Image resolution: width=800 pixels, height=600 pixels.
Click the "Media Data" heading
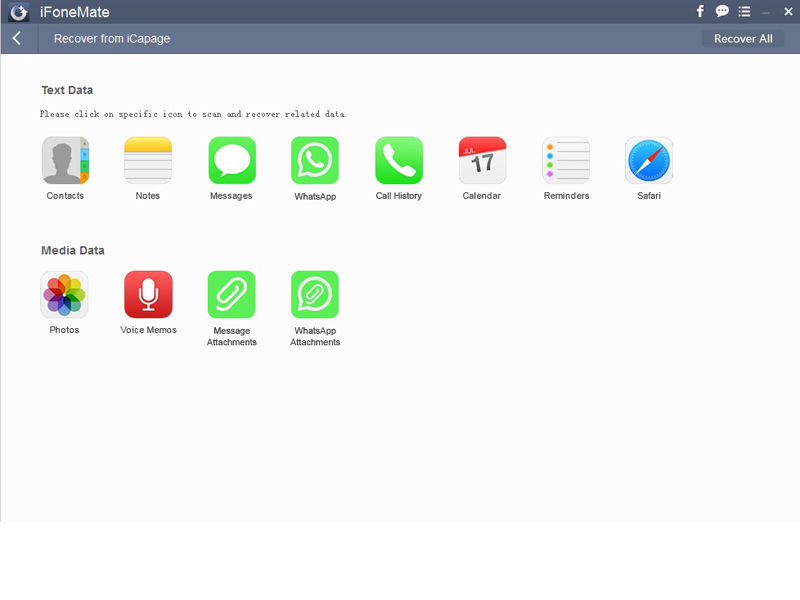(x=72, y=251)
